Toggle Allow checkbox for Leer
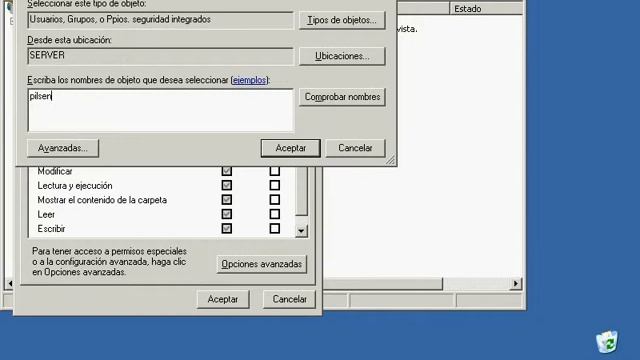Image resolution: width=640 pixels, height=360 pixels. point(227,214)
